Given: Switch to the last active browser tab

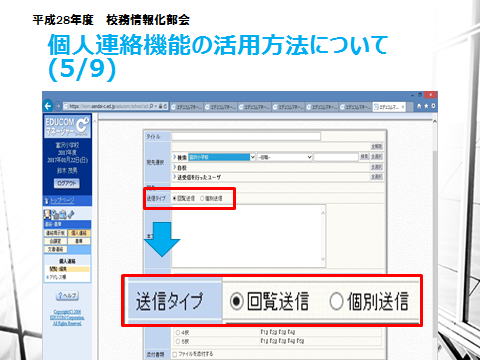Looking at the screenshot, I should [389, 107].
